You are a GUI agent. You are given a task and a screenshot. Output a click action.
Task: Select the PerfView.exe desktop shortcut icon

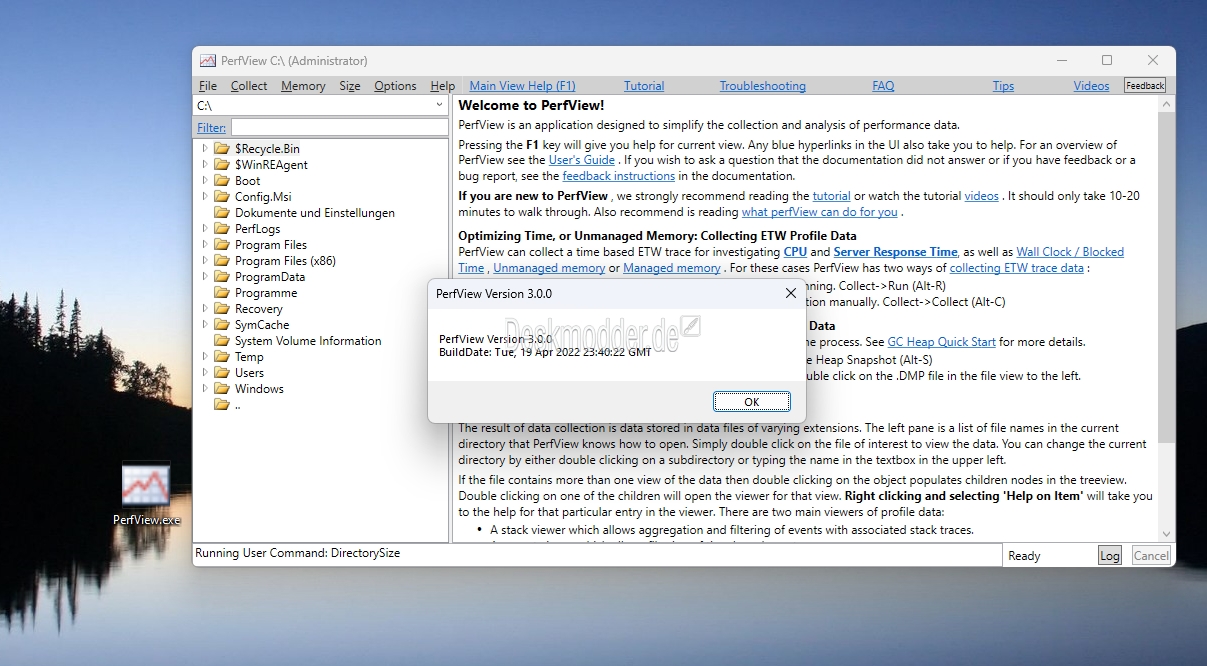[x=146, y=485]
